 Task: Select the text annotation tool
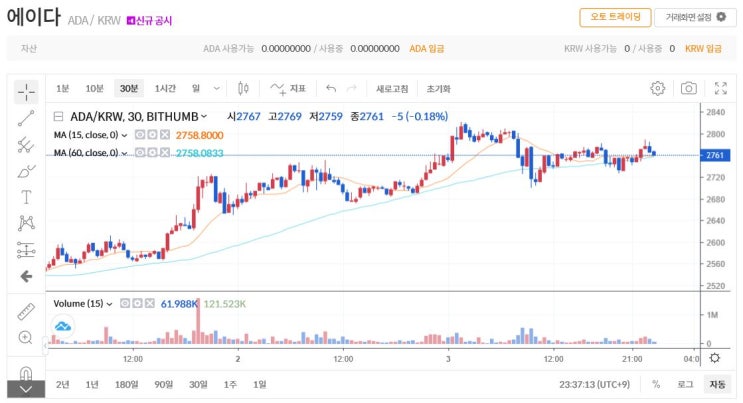click(26, 197)
